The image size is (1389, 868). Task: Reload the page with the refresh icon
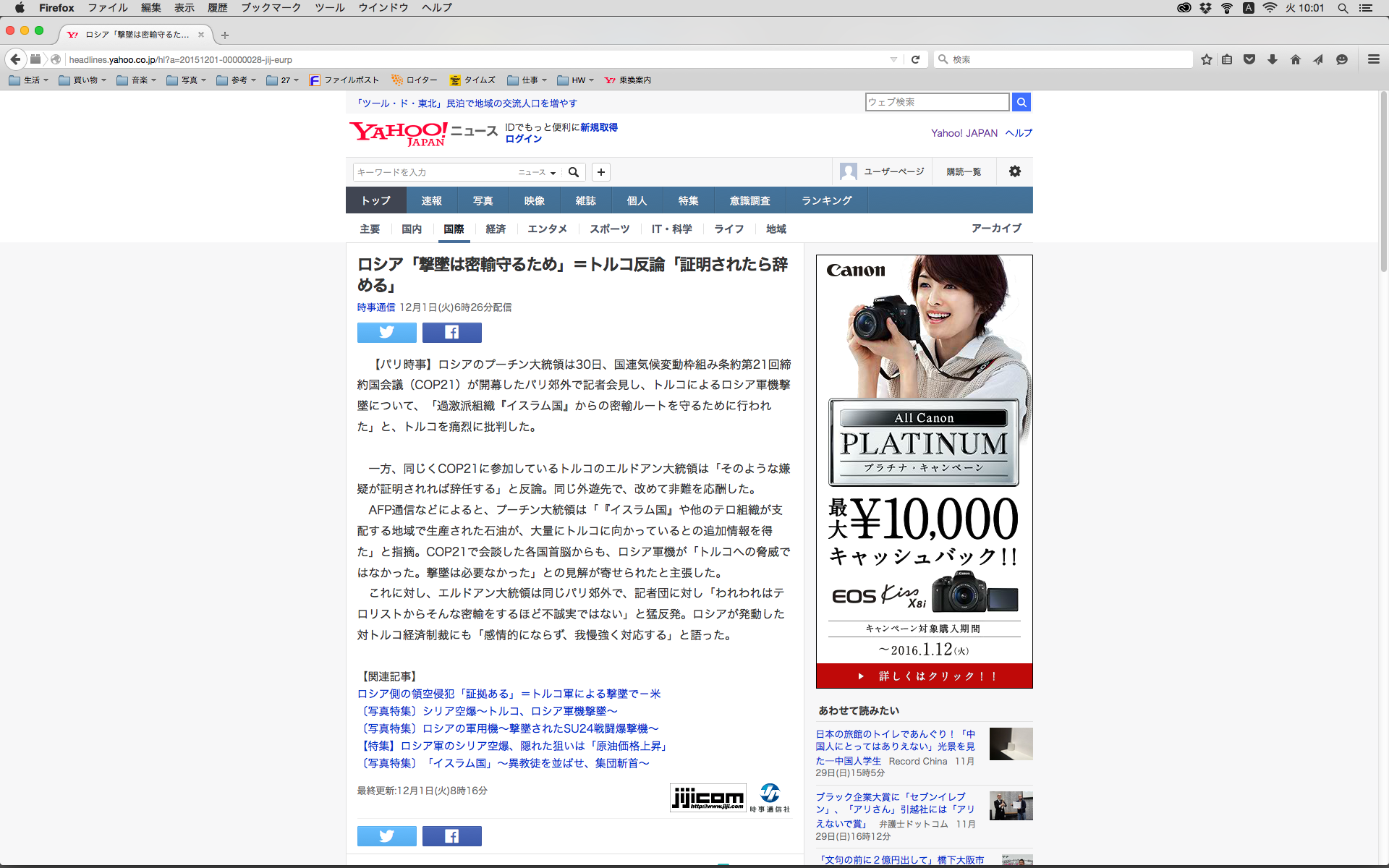pos(915,59)
